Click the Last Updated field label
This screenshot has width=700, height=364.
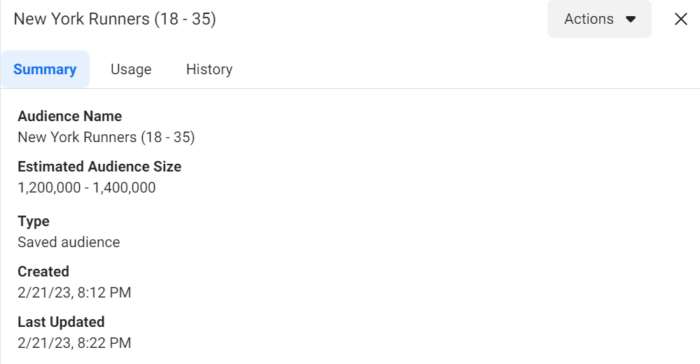click(61, 322)
